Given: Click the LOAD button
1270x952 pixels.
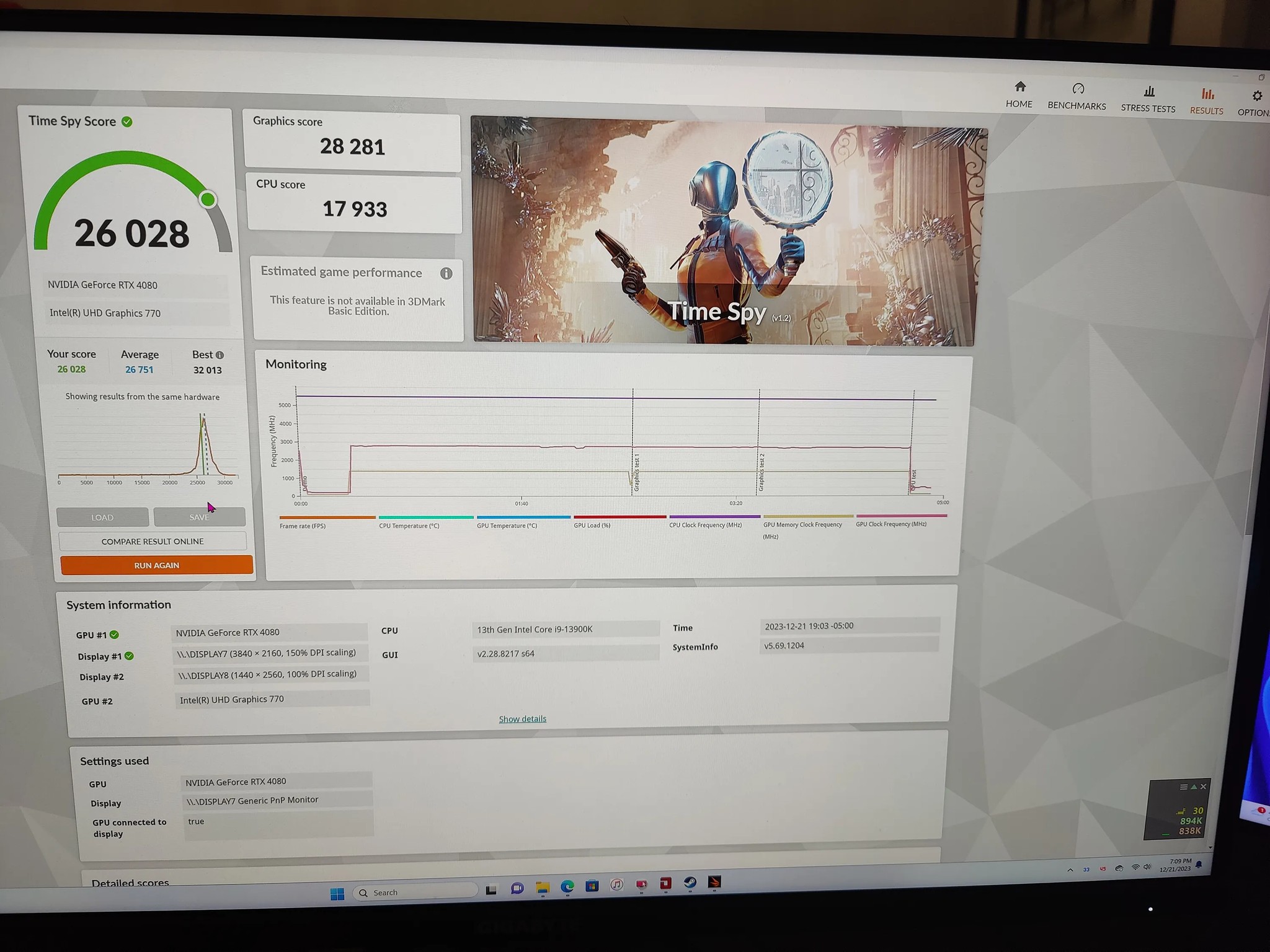Looking at the screenshot, I should click(102, 518).
